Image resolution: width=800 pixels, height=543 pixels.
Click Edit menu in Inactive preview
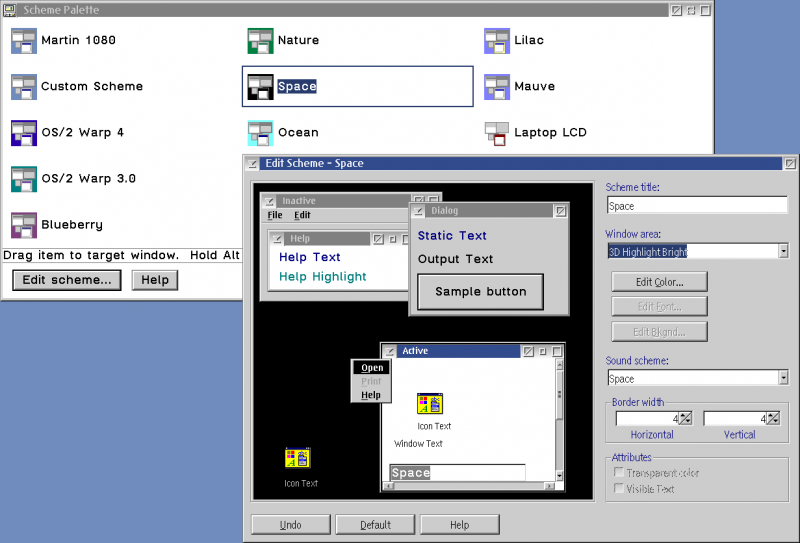tap(302, 215)
